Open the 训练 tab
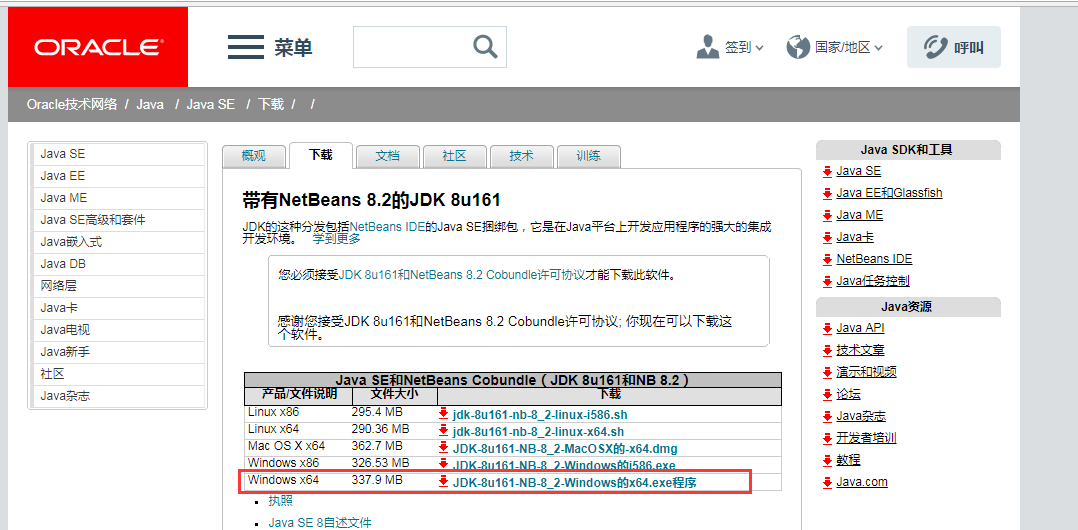 [x=588, y=156]
